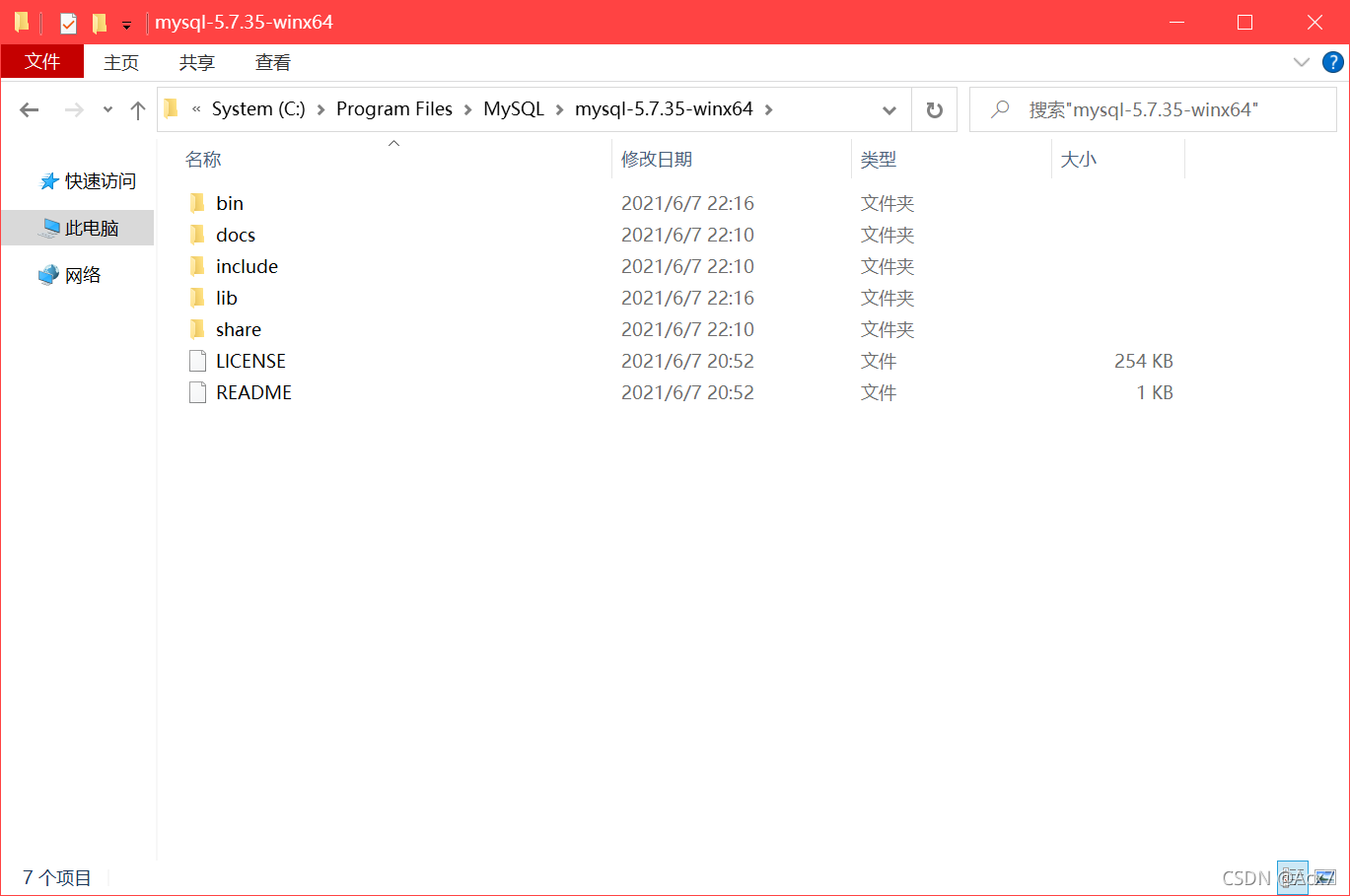The image size is (1350, 896).
Task: Click the share folder icon
Action: click(197, 329)
